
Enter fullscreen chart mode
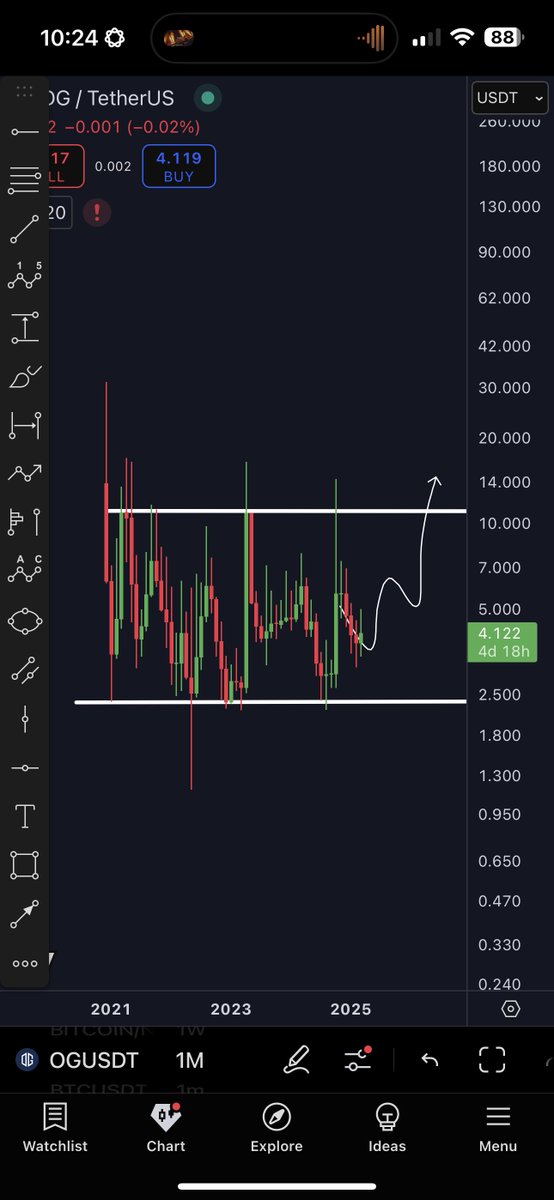click(x=492, y=1060)
